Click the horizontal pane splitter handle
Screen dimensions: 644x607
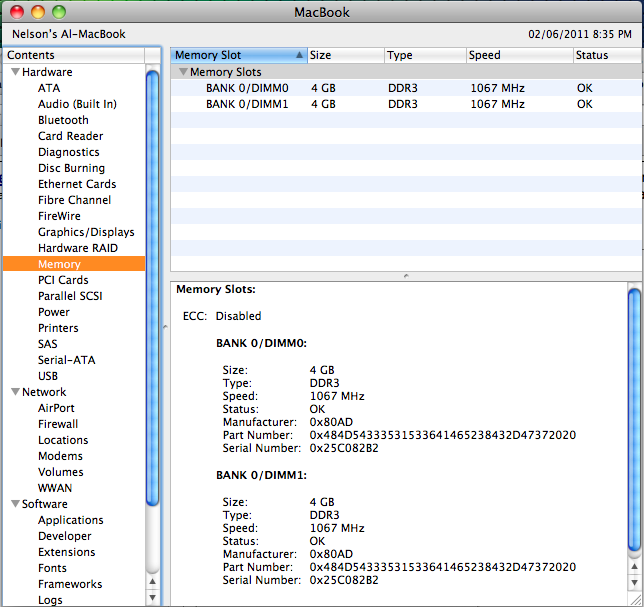pyautogui.click(x=406, y=276)
